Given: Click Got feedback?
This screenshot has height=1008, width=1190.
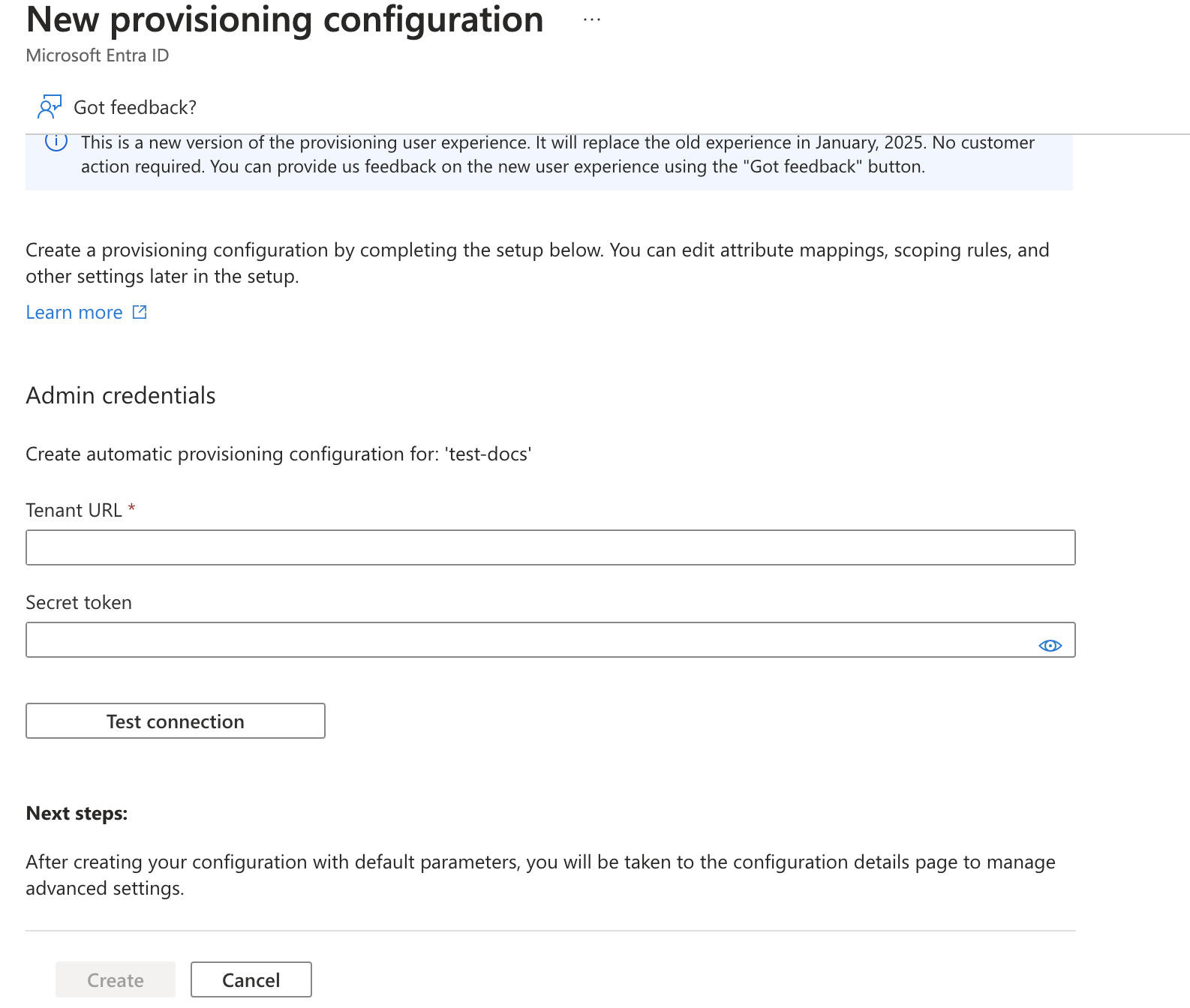Looking at the screenshot, I should pos(136,107).
